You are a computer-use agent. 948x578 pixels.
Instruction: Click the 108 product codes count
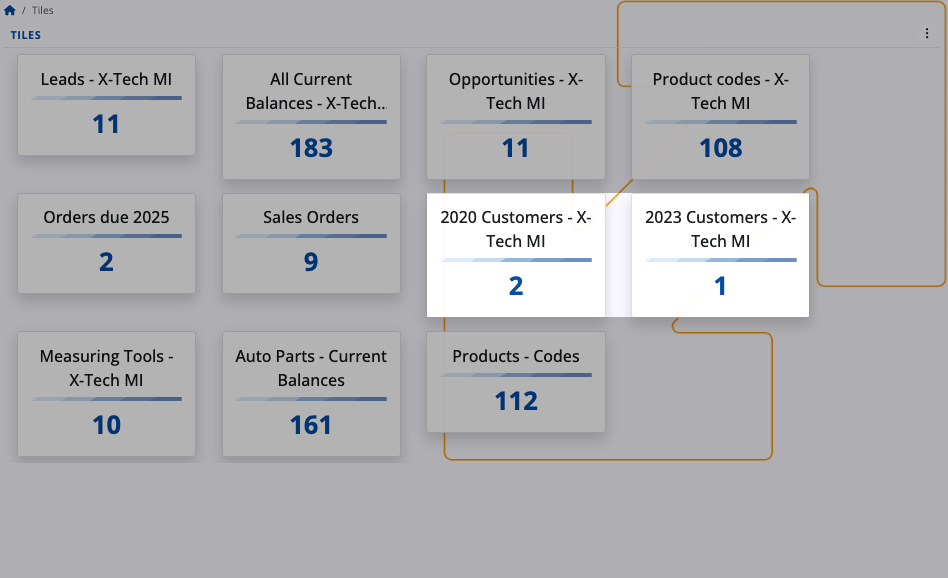click(x=720, y=148)
